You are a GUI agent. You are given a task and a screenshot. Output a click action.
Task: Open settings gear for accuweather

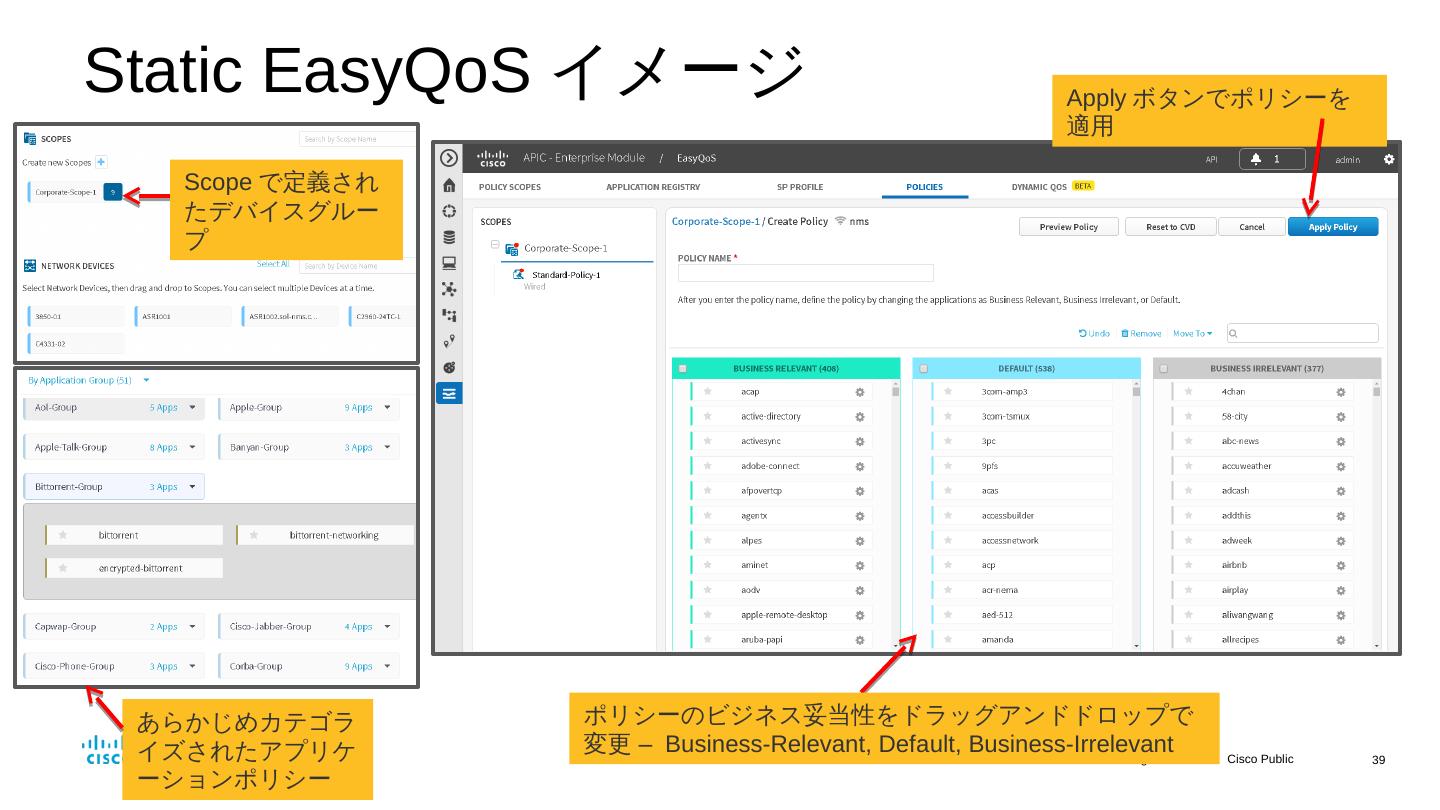[1340, 466]
